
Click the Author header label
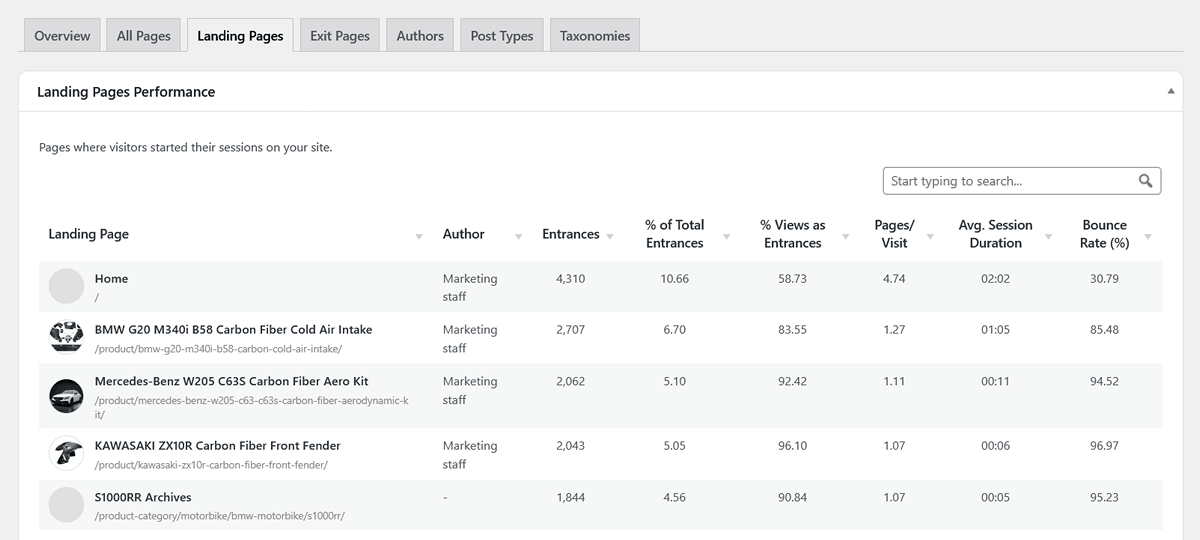point(464,234)
